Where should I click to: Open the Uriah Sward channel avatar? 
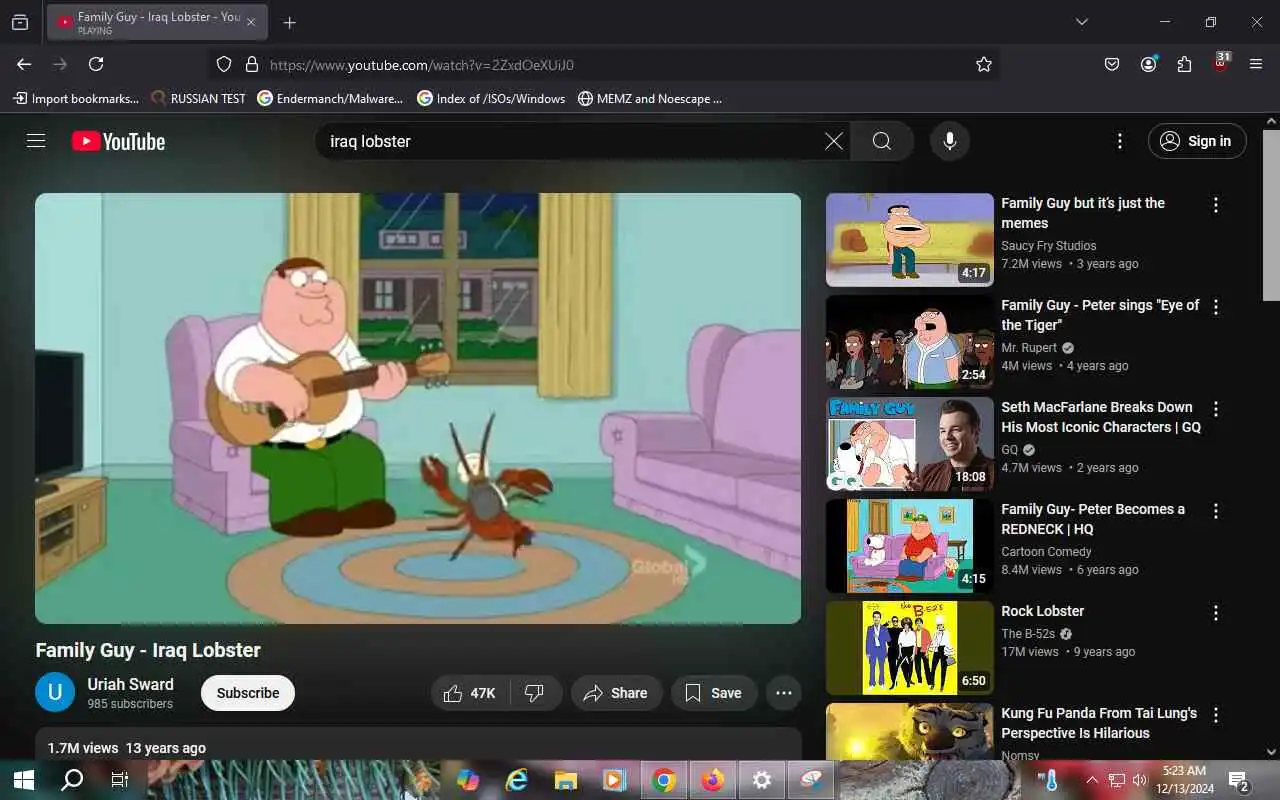click(x=55, y=692)
